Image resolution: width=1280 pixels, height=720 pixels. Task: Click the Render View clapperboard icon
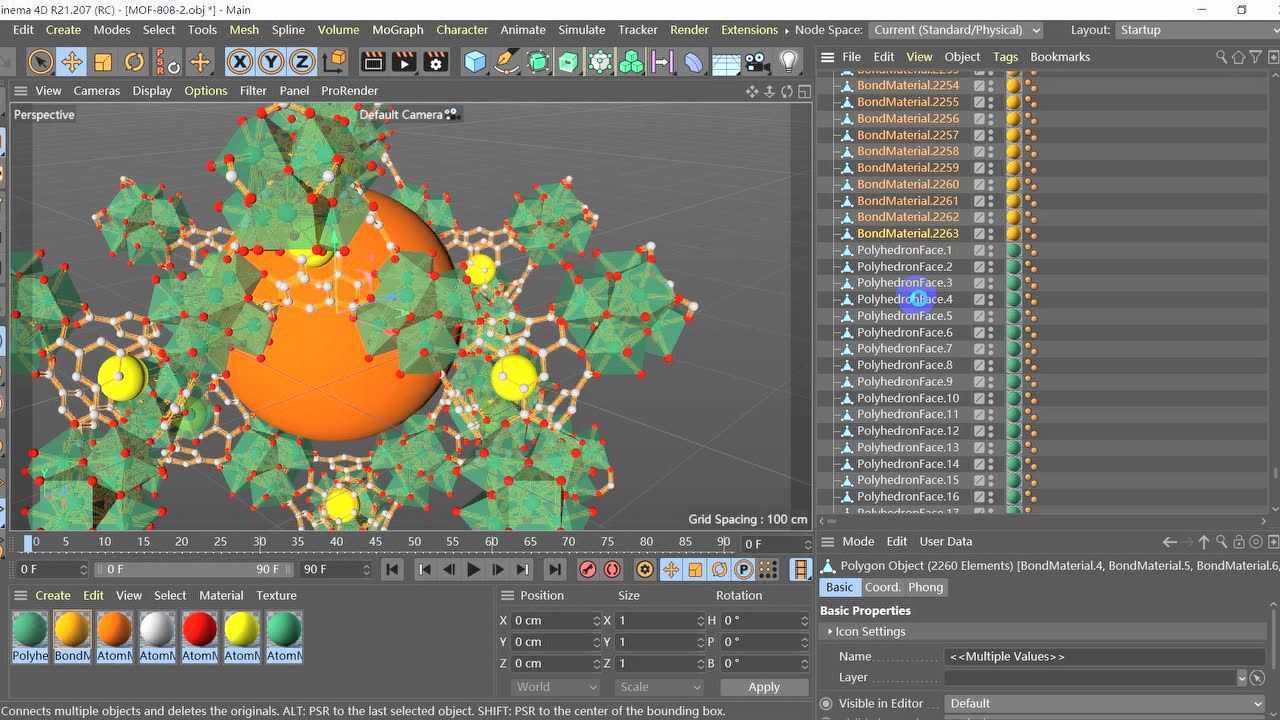(x=372, y=62)
